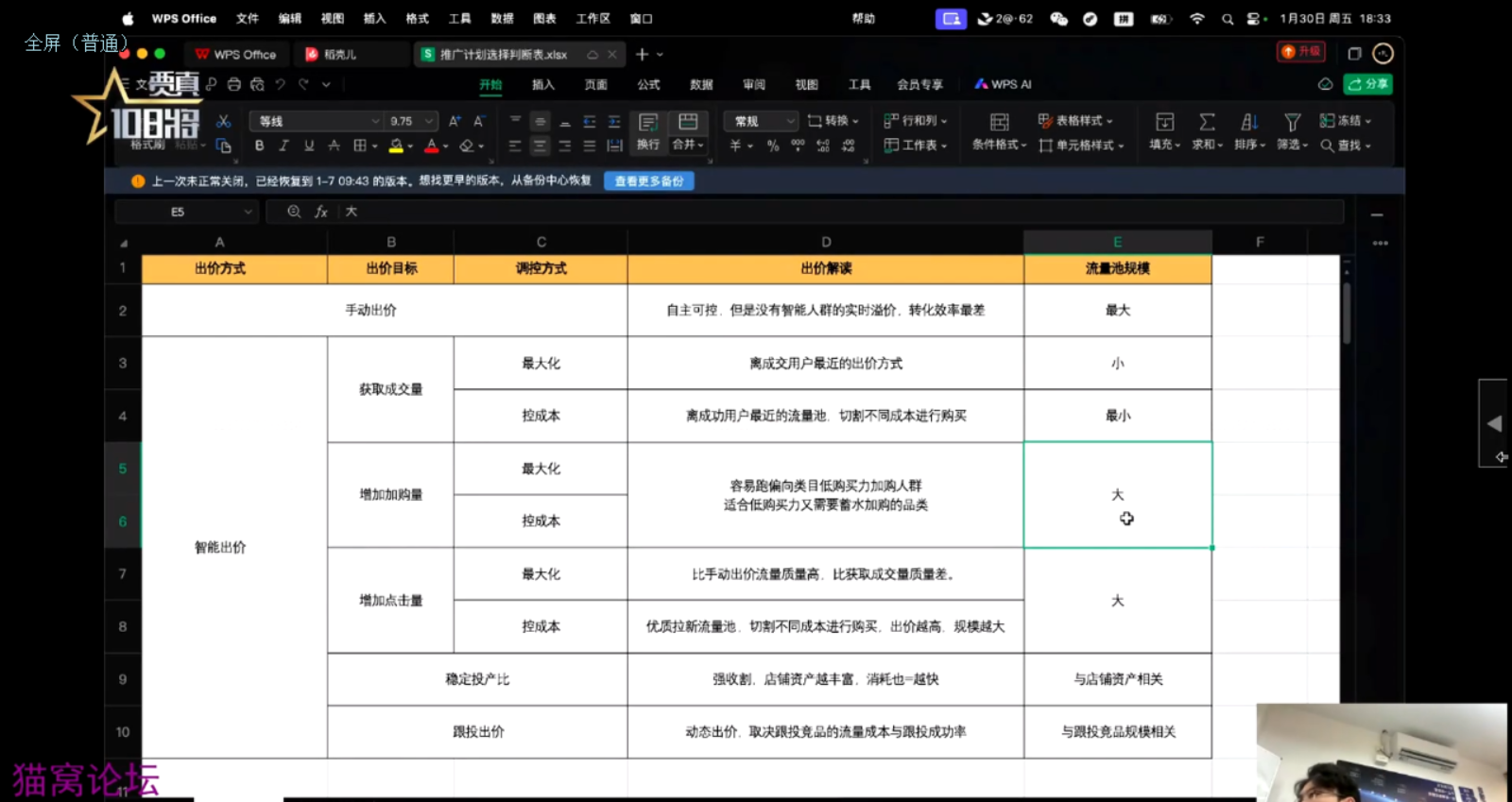Click the View More Backups (查看更多备份) button
The height and width of the screenshot is (802, 1512).
coord(649,181)
